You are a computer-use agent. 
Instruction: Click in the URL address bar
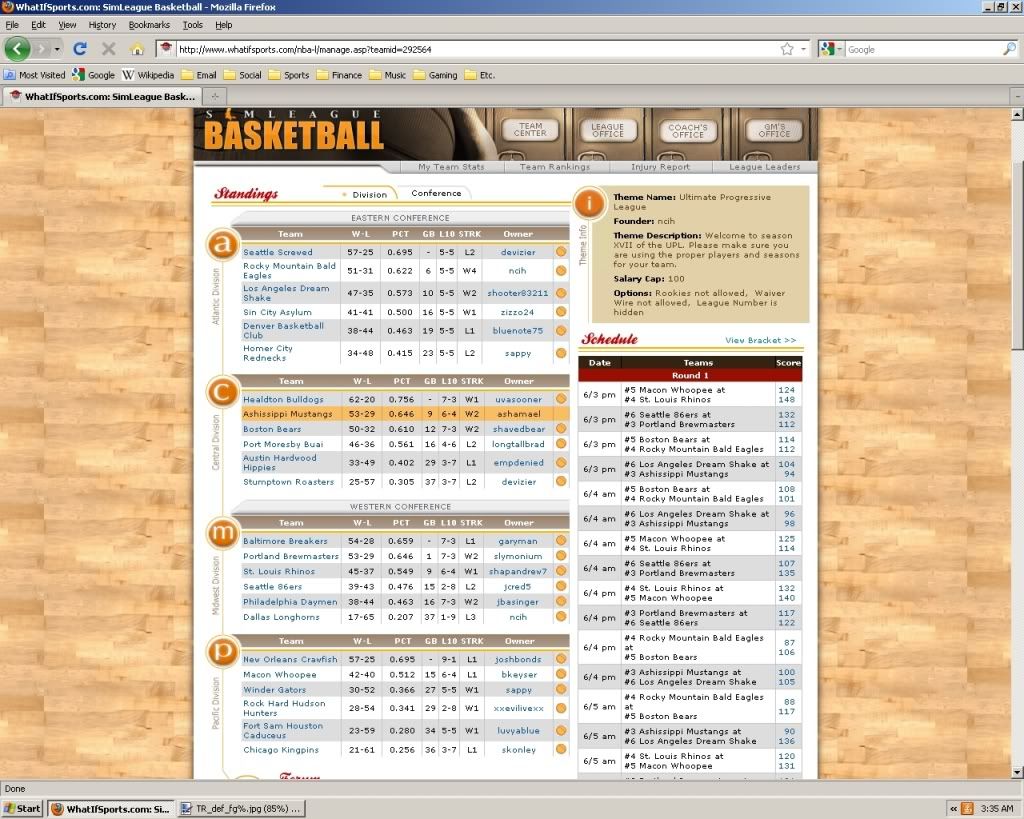(470, 48)
